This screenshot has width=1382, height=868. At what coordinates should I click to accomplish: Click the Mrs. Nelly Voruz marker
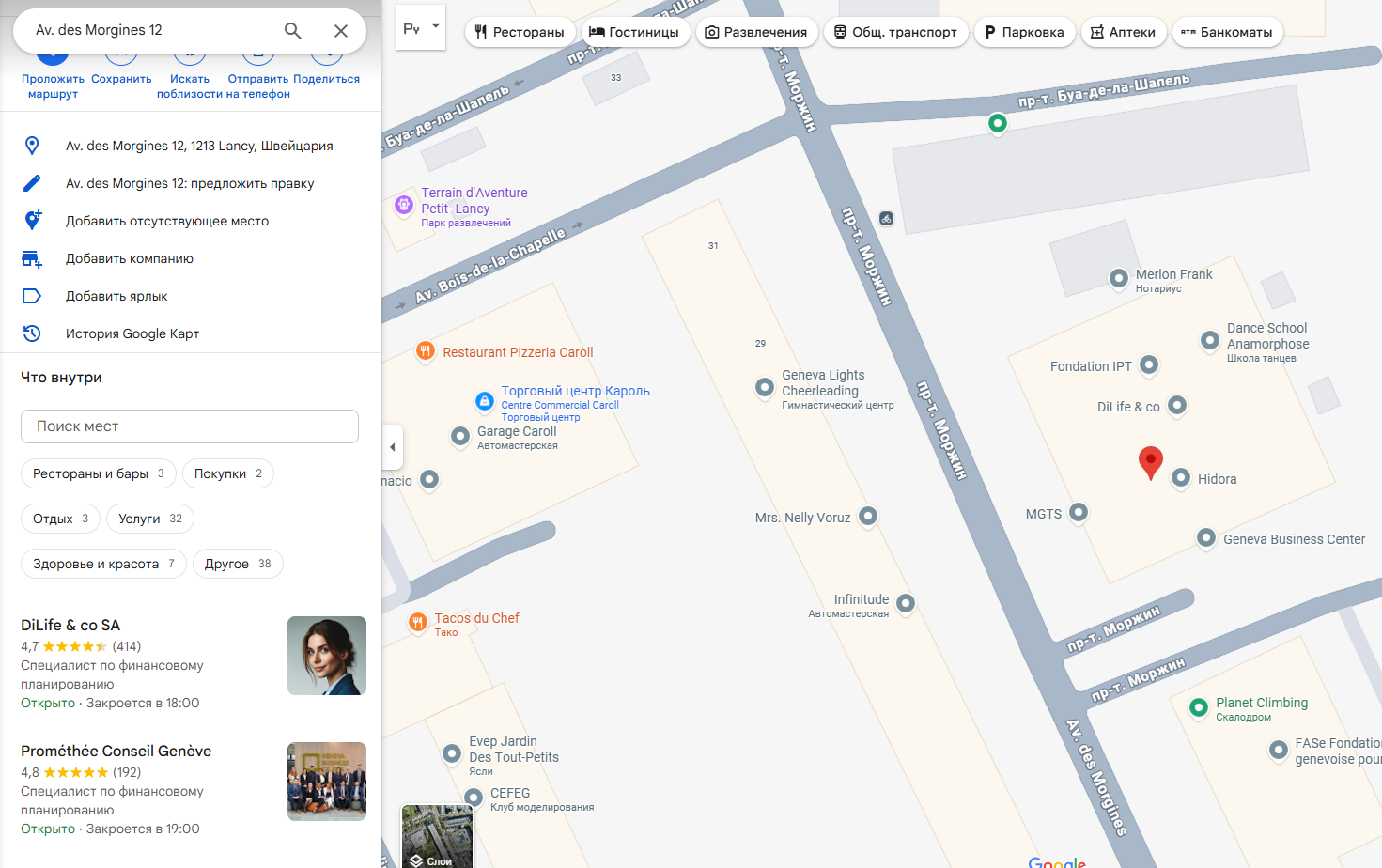point(868,515)
